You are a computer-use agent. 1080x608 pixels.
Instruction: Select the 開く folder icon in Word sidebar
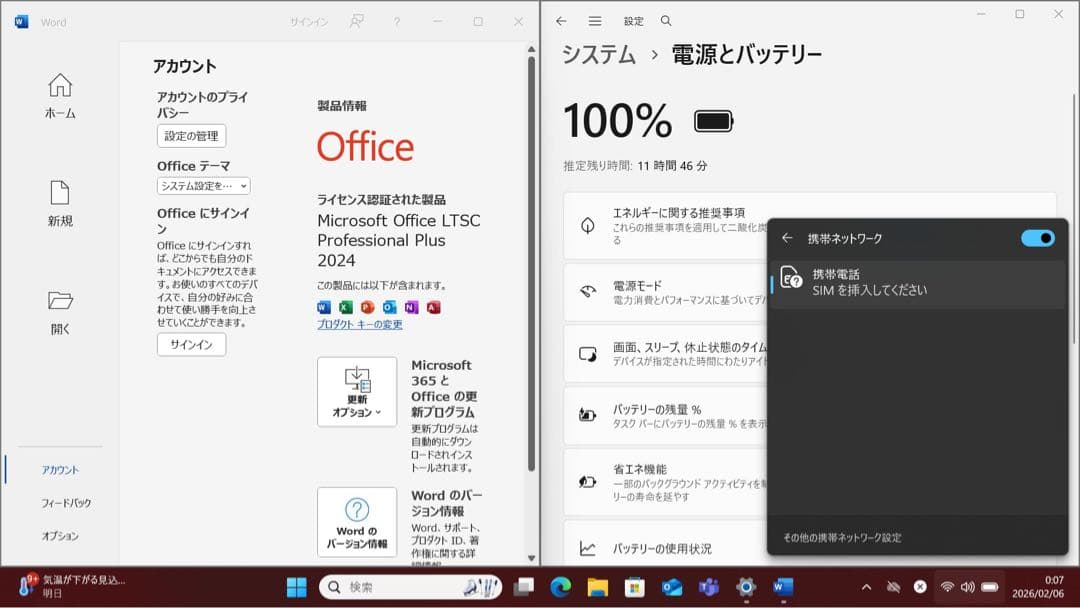point(59,300)
